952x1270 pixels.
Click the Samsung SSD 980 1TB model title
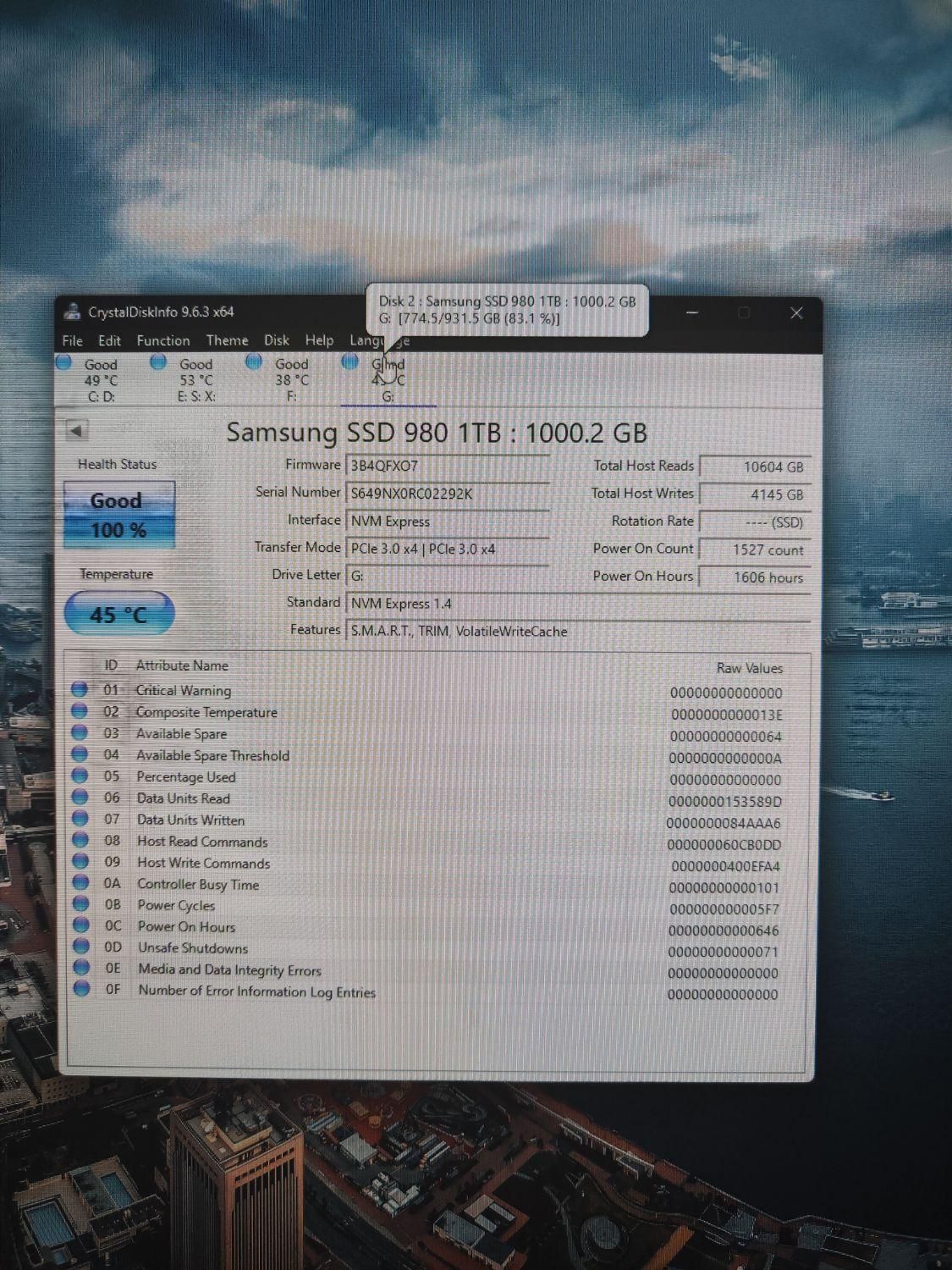(x=437, y=433)
